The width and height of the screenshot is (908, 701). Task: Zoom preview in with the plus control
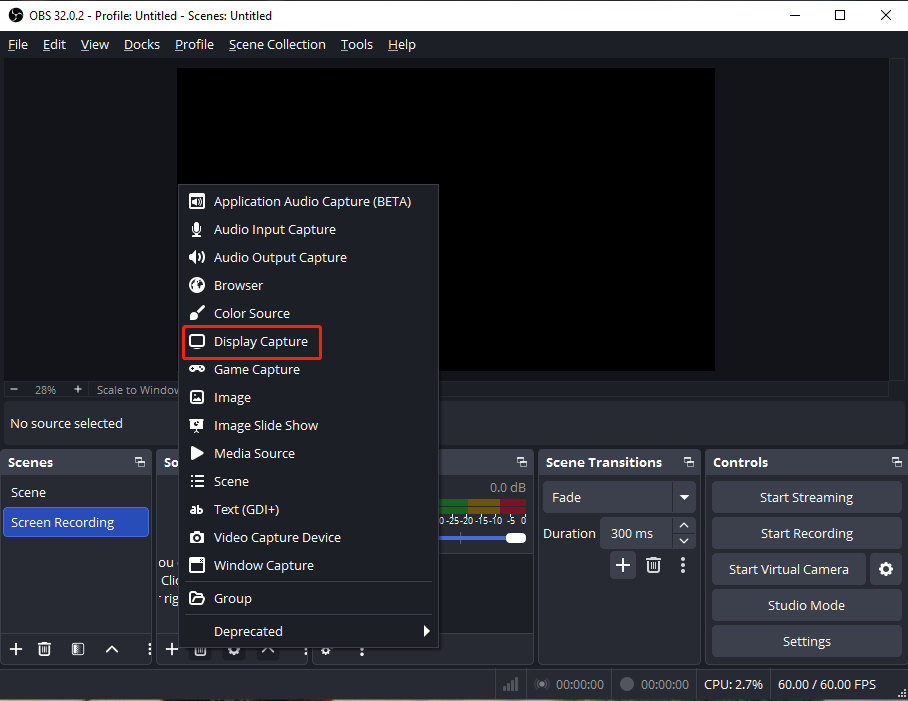pyautogui.click(x=79, y=389)
